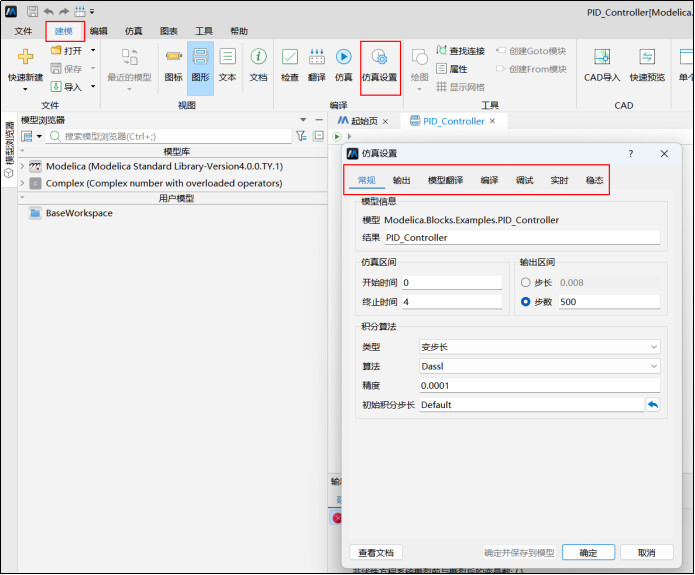
Task: Click the model browser search box
Action: coord(170,136)
